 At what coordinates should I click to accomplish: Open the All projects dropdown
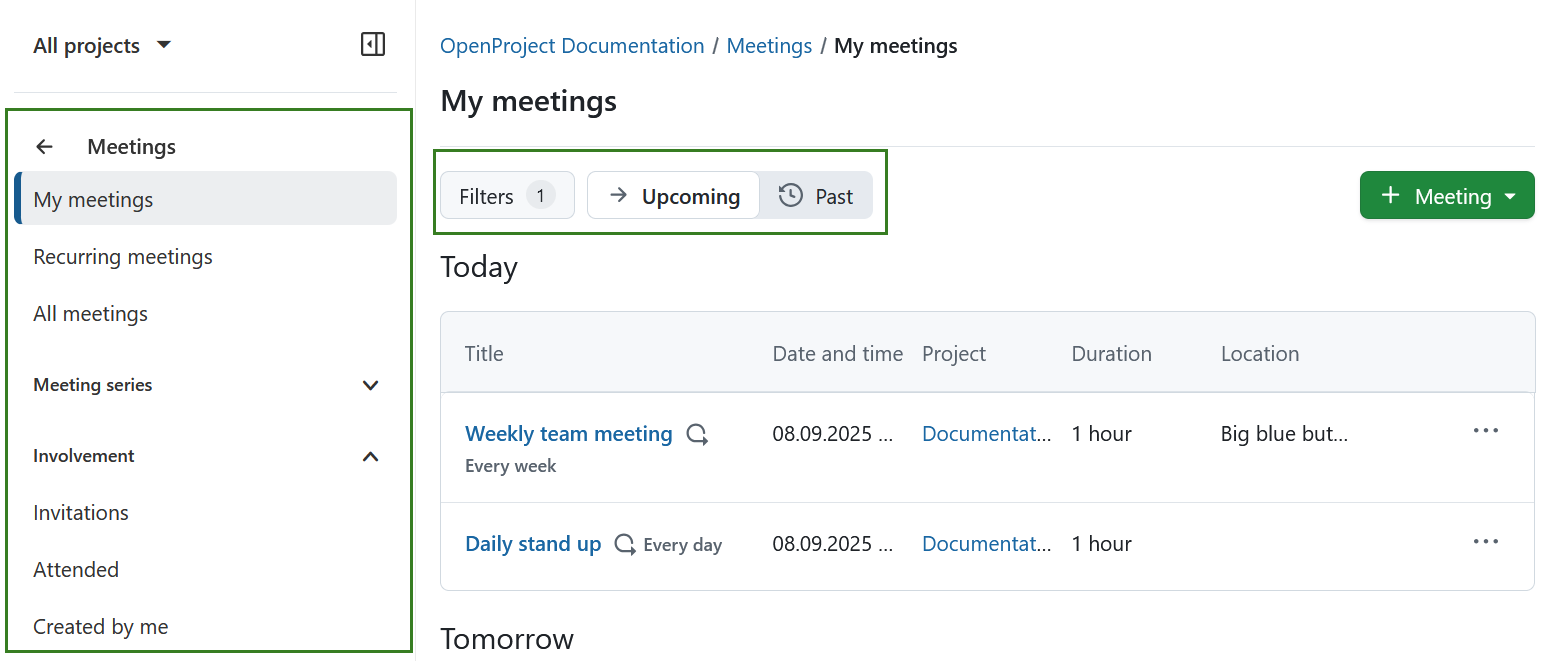tap(100, 44)
